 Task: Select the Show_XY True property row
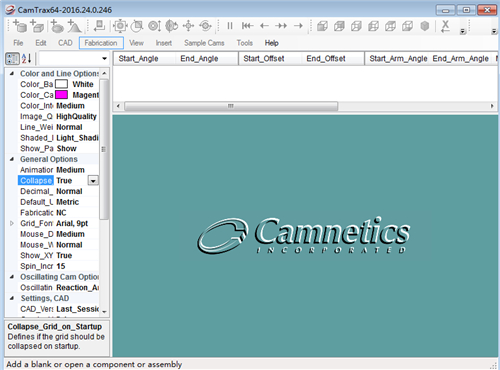click(x=58, y=255)
